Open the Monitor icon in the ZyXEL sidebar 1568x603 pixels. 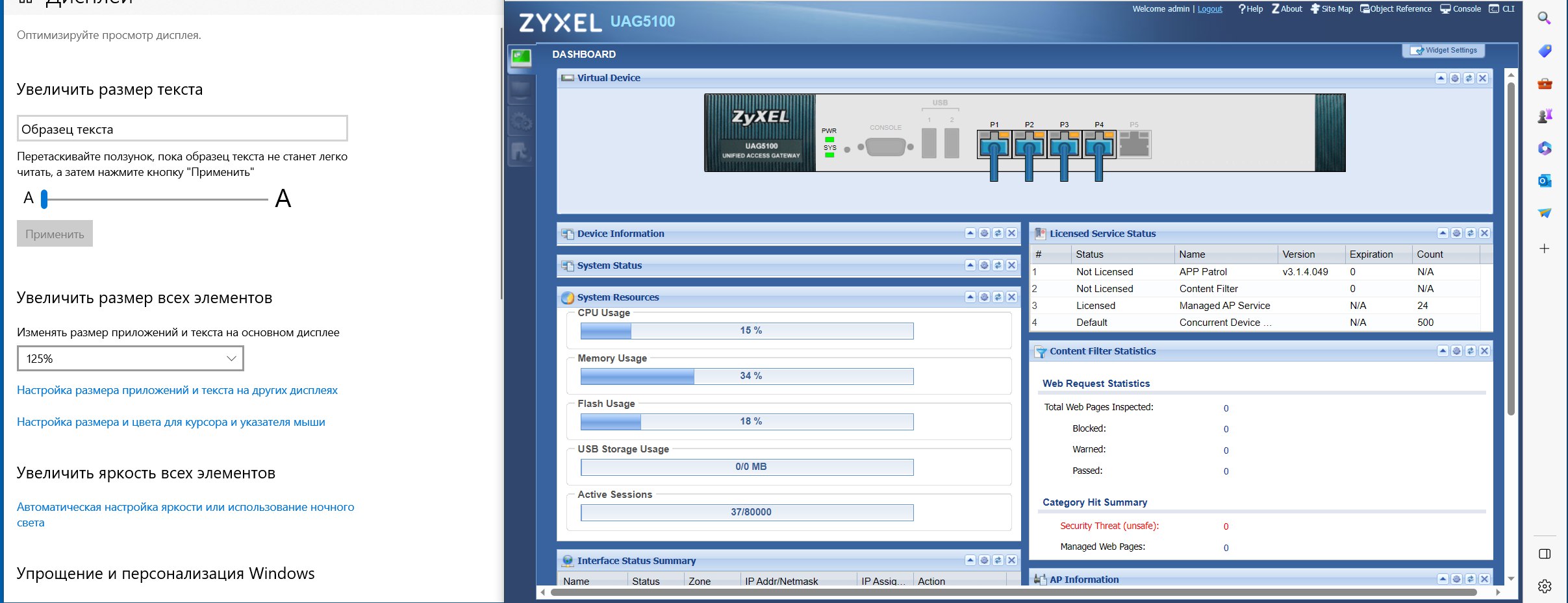[521, 90]
